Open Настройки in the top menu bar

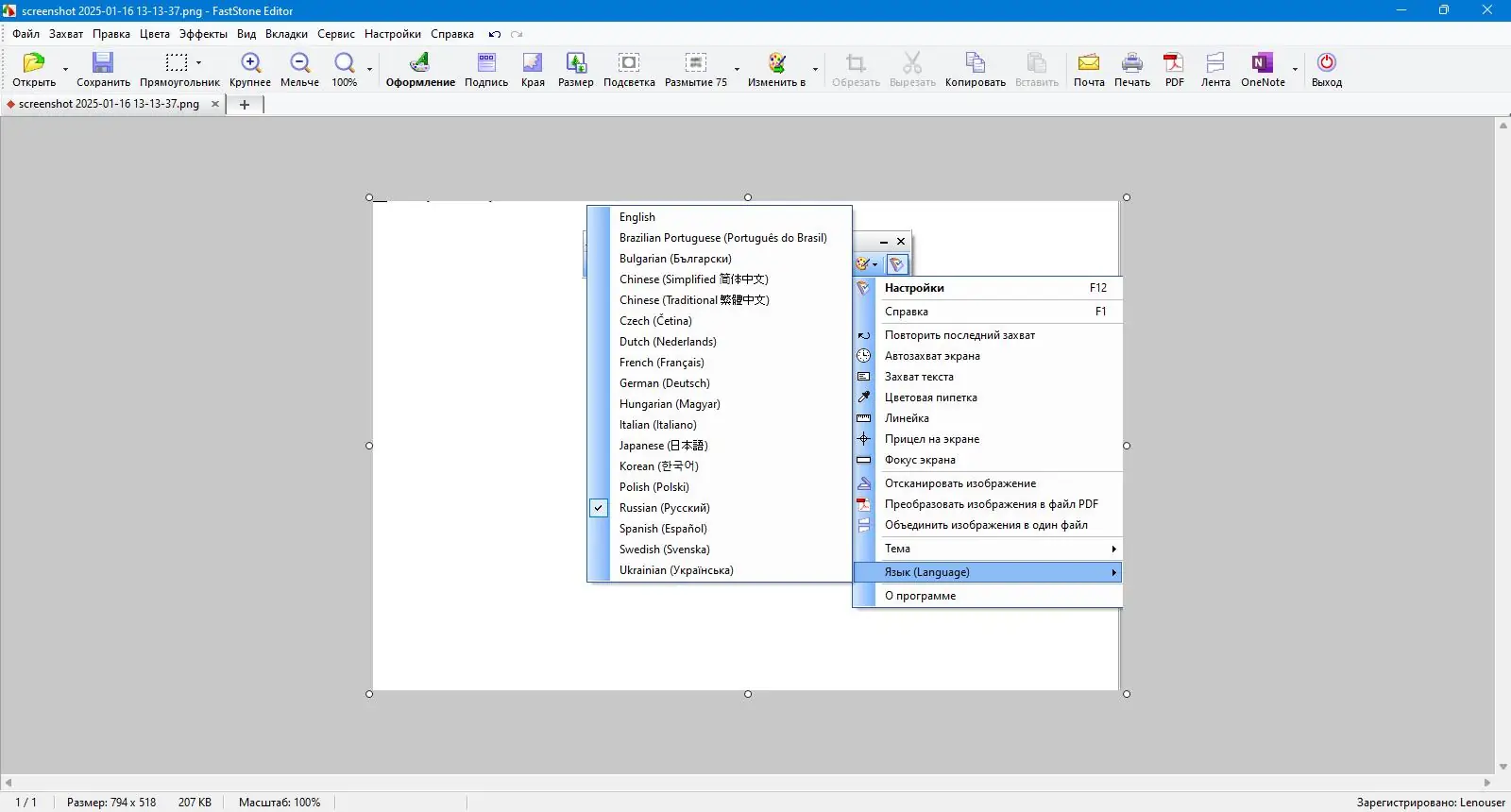393,34
